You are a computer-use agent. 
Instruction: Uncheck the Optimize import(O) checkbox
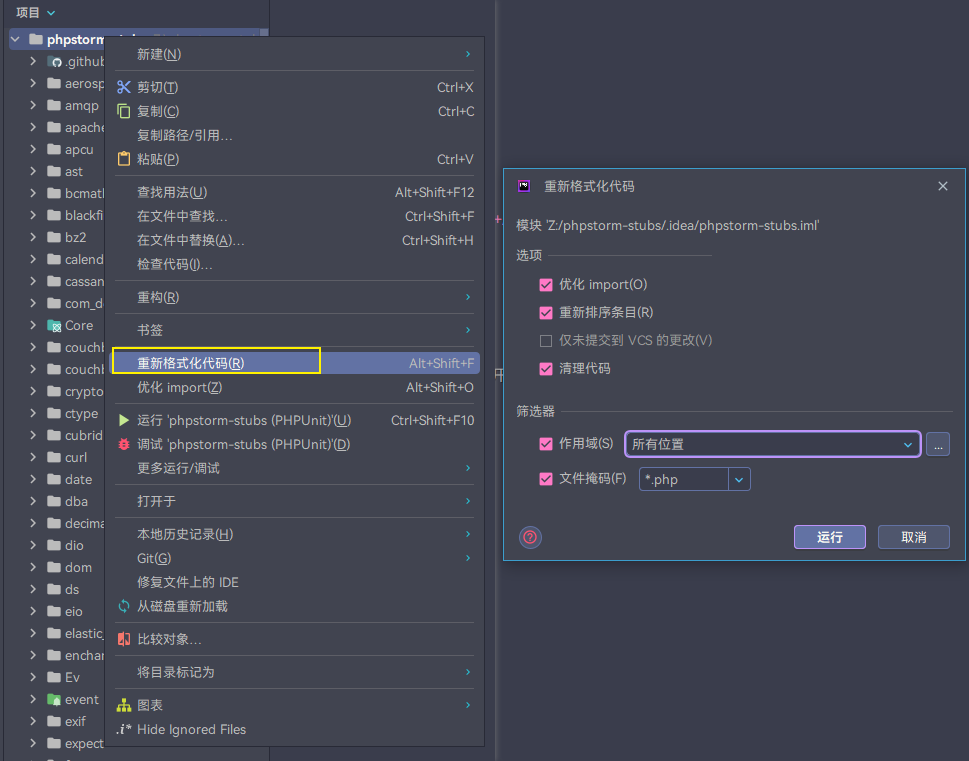click(546, 285)
